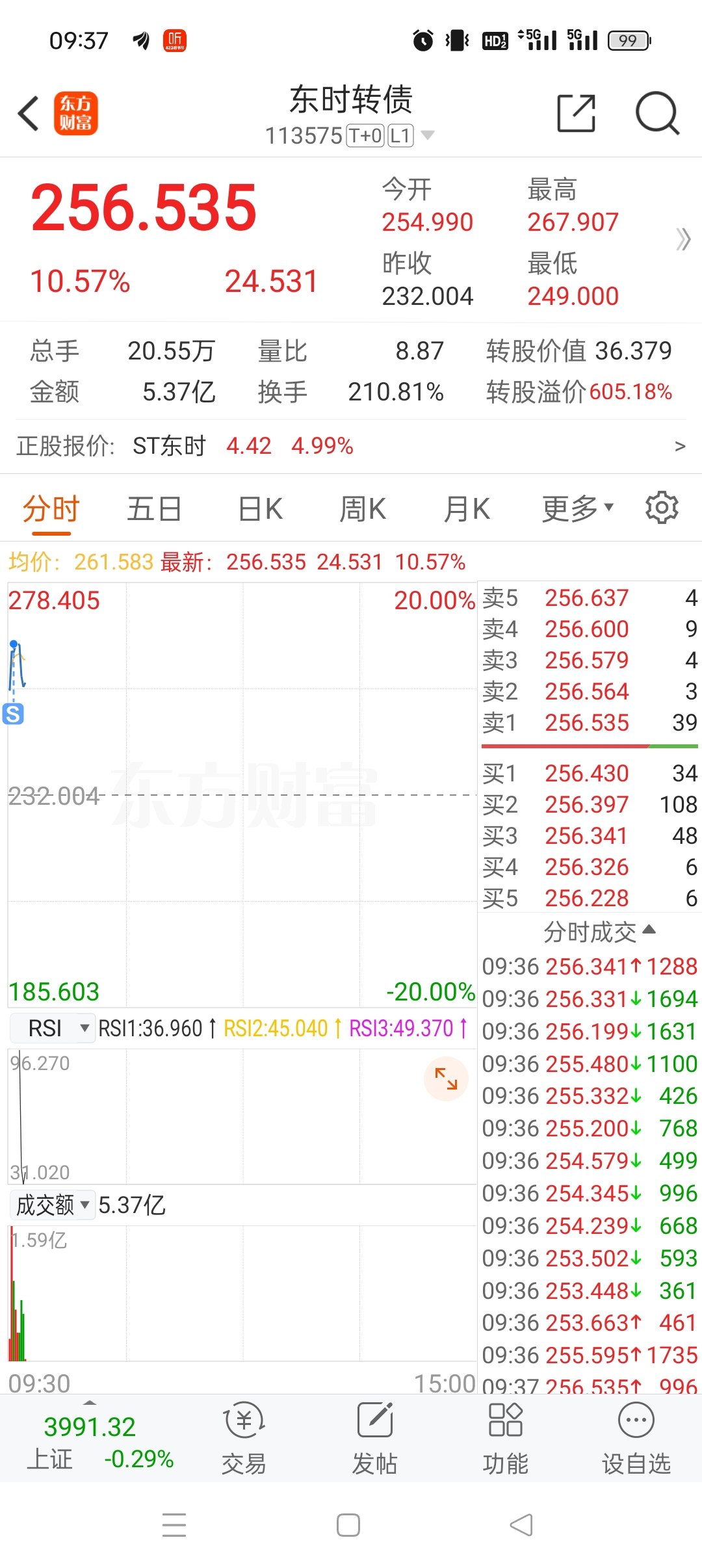The image size is (702, 1568).
Task: Tap trade row 256.341 volume 1288
Action: (590, 967)
